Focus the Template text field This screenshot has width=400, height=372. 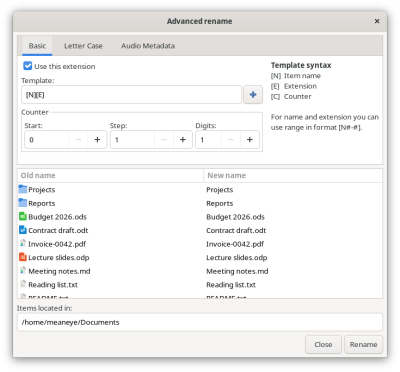tap(131, 95)
